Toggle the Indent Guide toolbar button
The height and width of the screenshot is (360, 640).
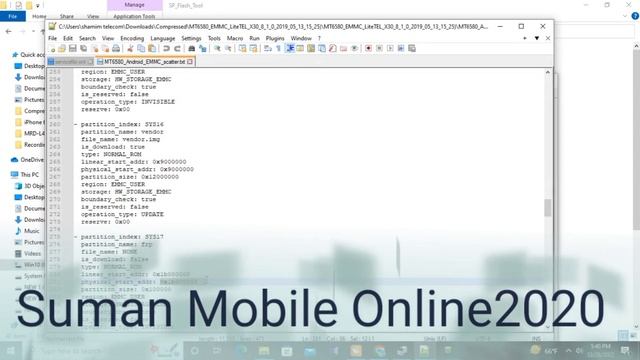tap(289, 49)
